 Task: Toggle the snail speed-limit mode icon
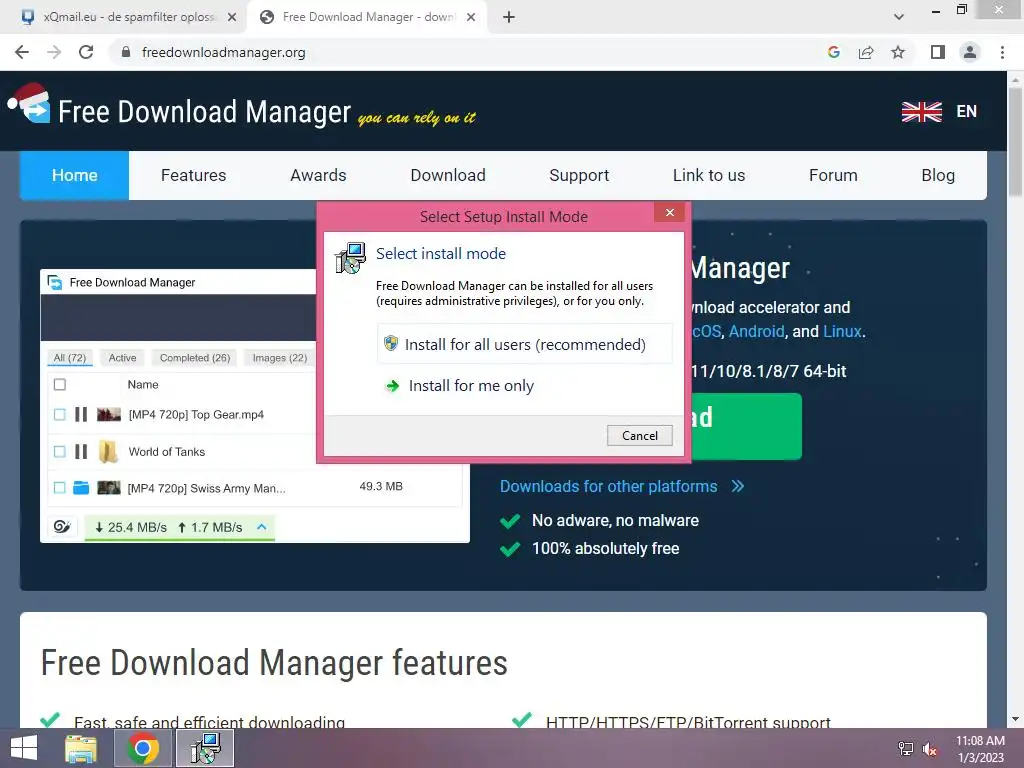62,527
